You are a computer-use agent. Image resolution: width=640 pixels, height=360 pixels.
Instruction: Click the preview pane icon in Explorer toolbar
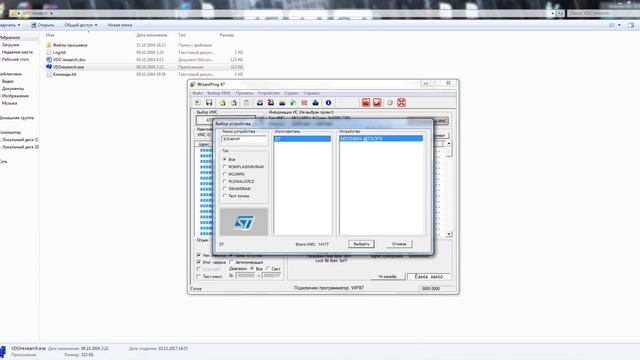pyautogui.click(x=631, y=25)
